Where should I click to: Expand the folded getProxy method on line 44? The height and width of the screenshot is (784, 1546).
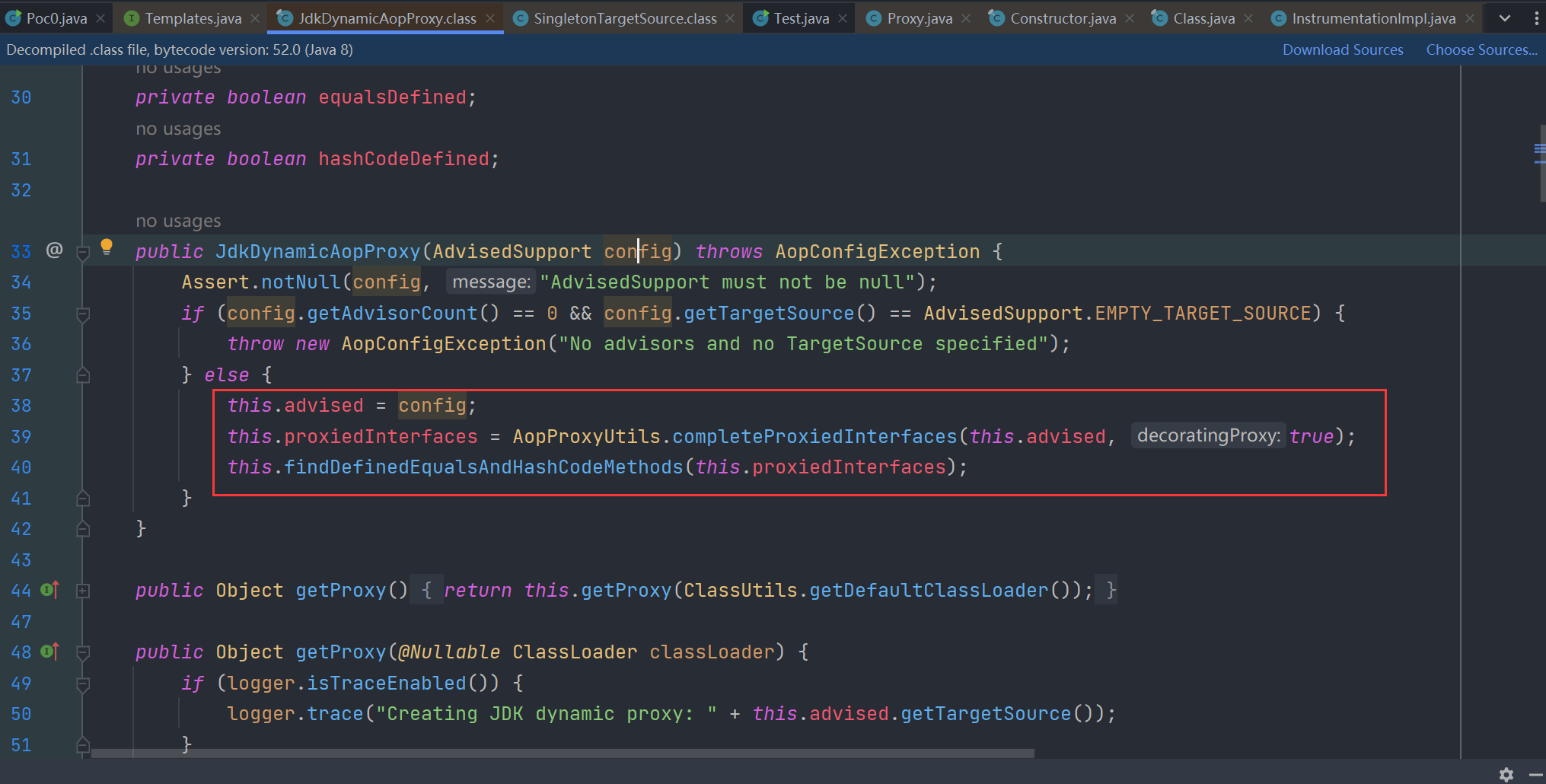click(83, 591)
